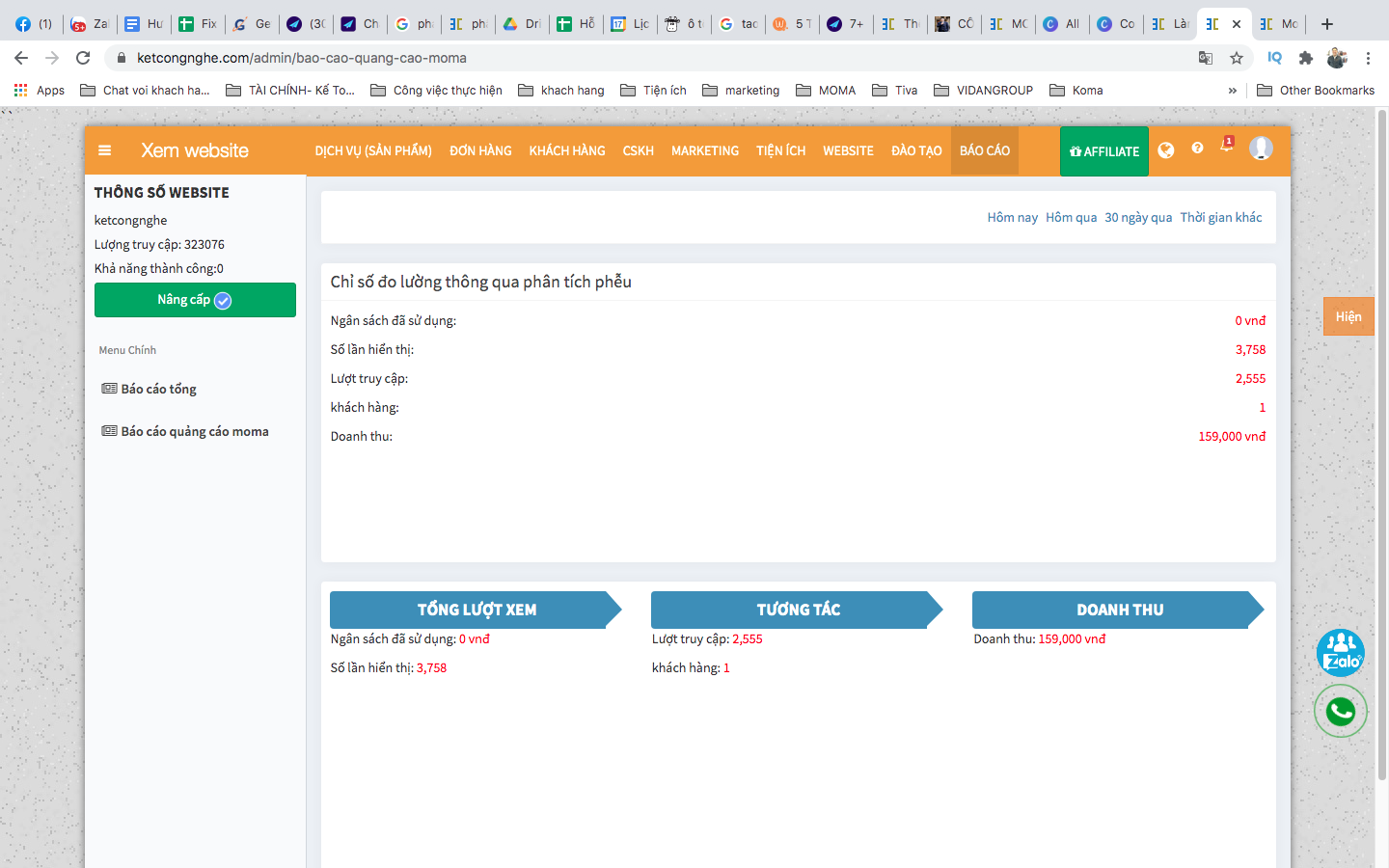Open the help question mark icon
This screenshot has width=1389, height=868.
click(x=1197, y=149)
